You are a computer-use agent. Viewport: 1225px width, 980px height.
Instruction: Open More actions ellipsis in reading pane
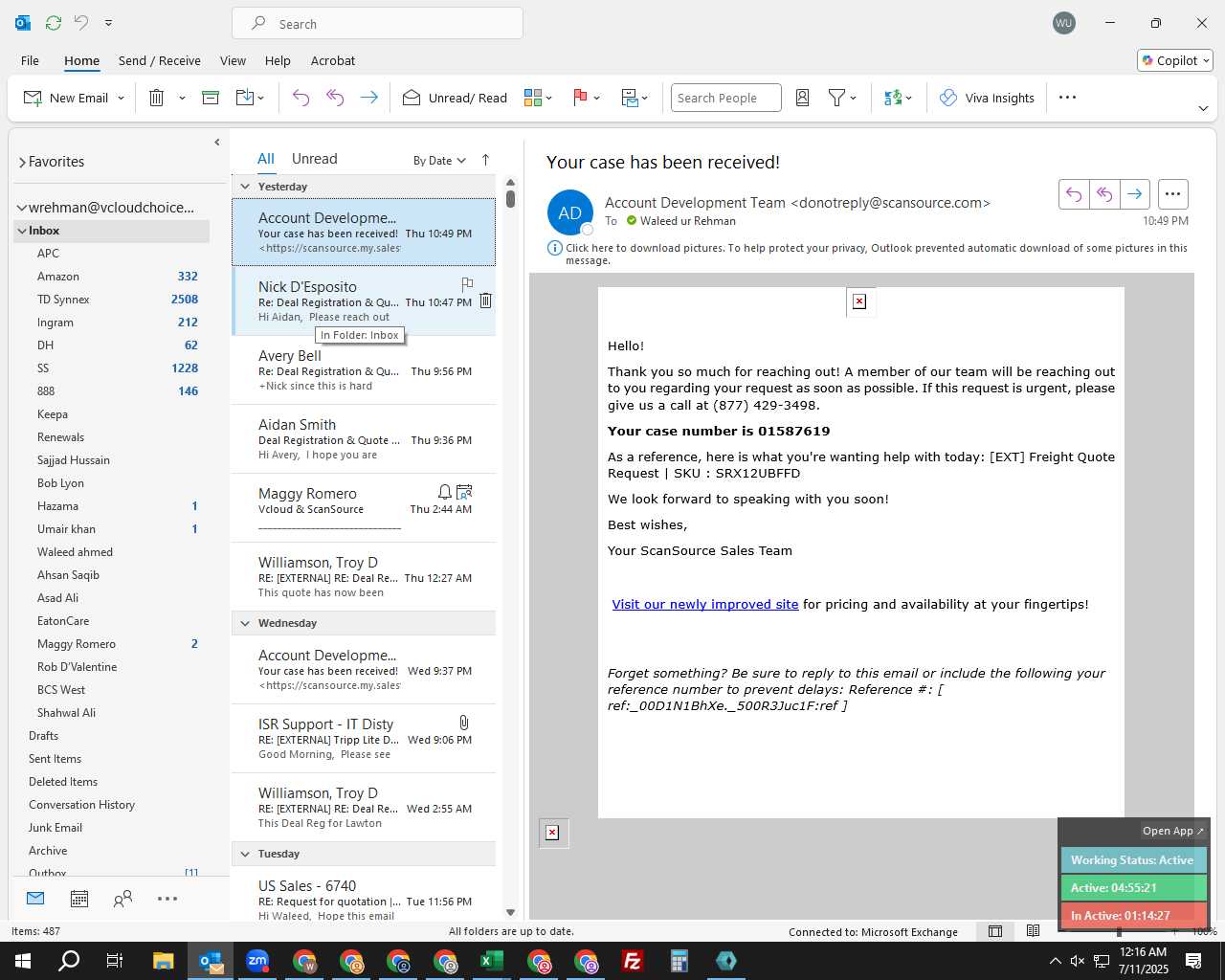pyautogui.click(x=1172, y=194)
